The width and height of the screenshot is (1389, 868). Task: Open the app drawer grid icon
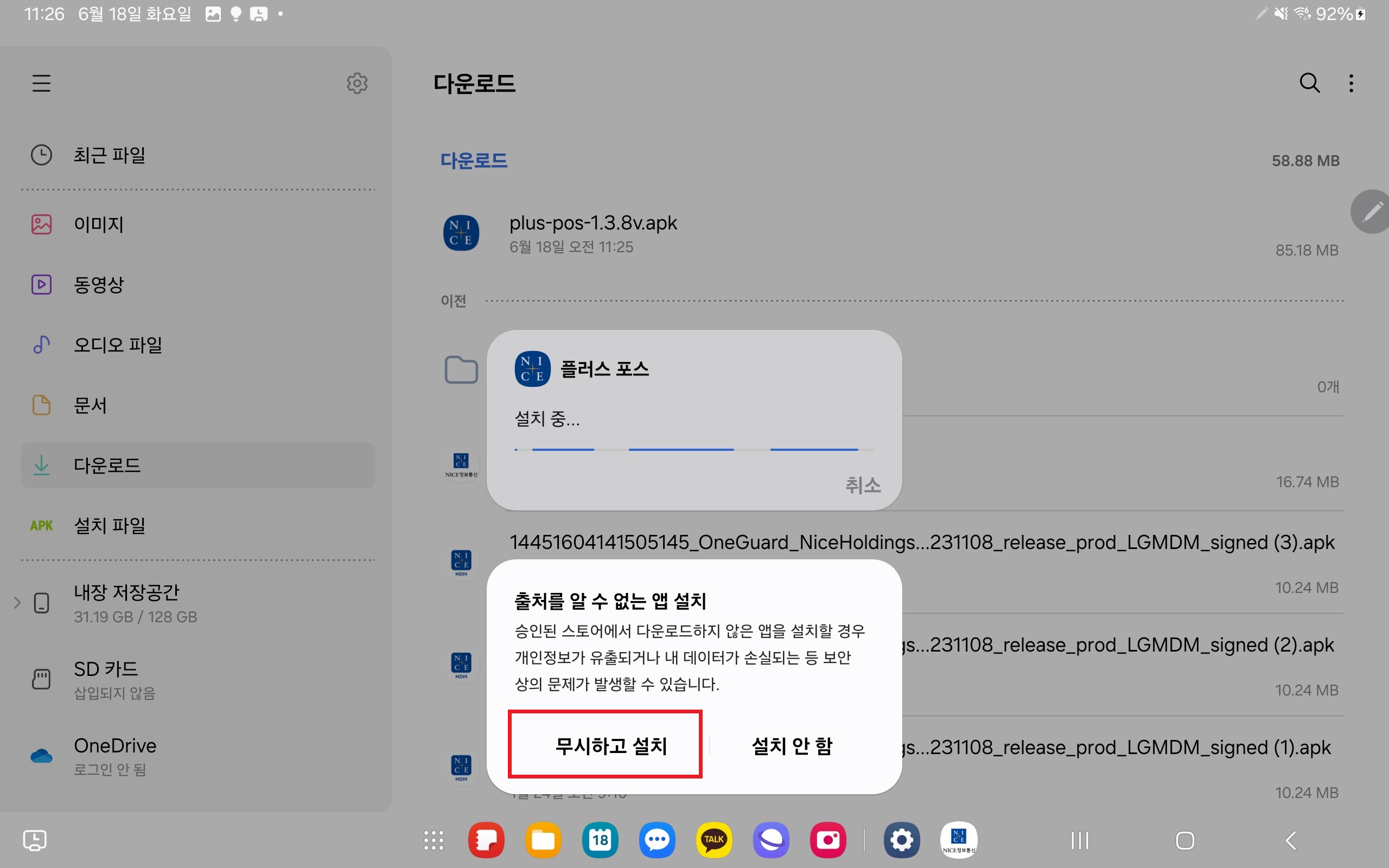point(434,840)
